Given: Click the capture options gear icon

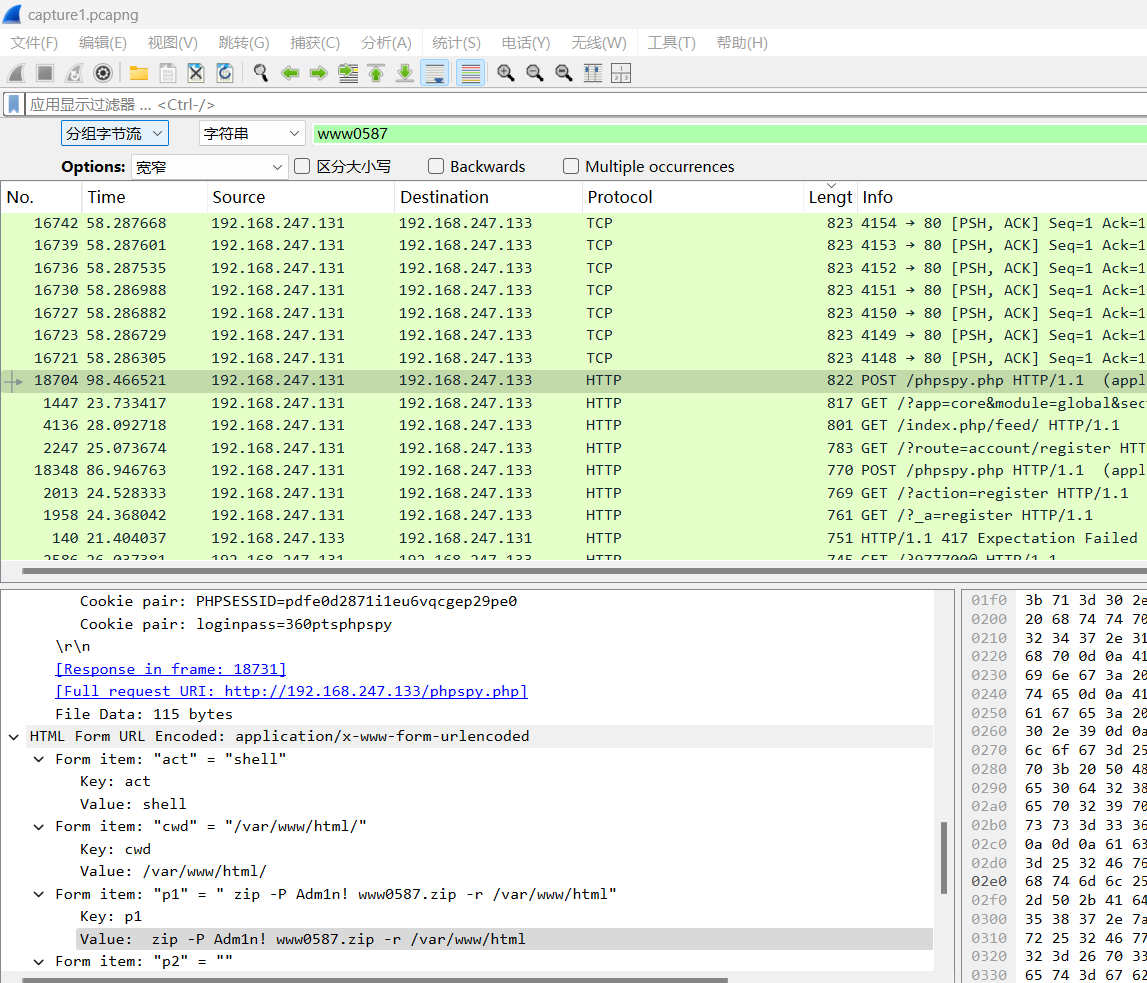Looking at the screenshot, I should tap(102, 73).
